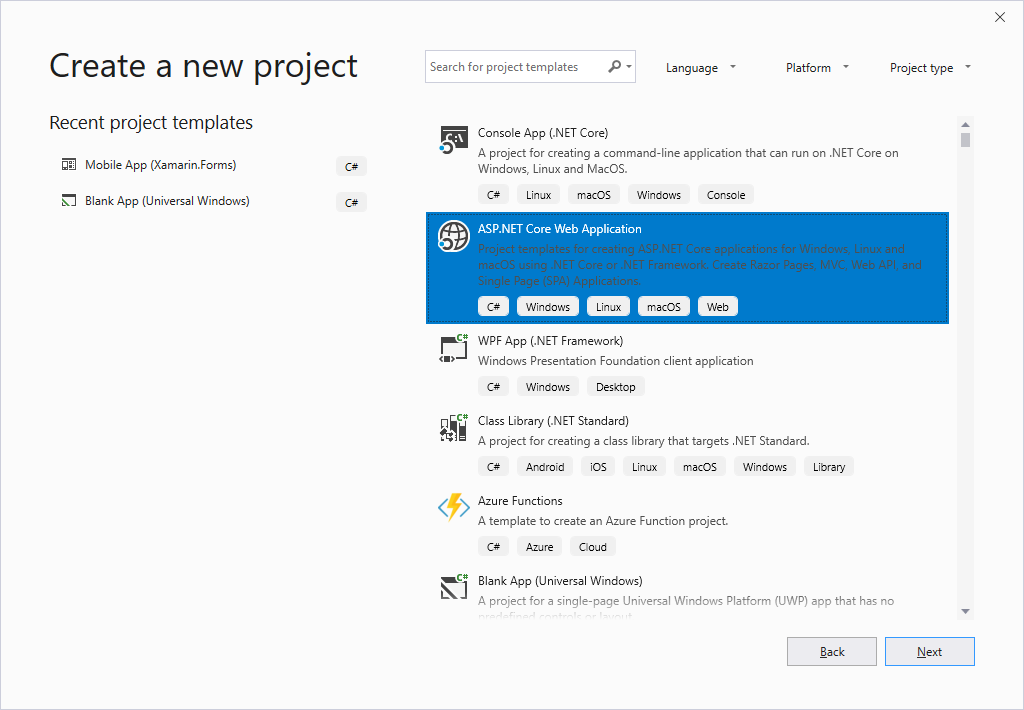Click the search magnifier icon
1024x710 pixels.
(x=615, y=67)
